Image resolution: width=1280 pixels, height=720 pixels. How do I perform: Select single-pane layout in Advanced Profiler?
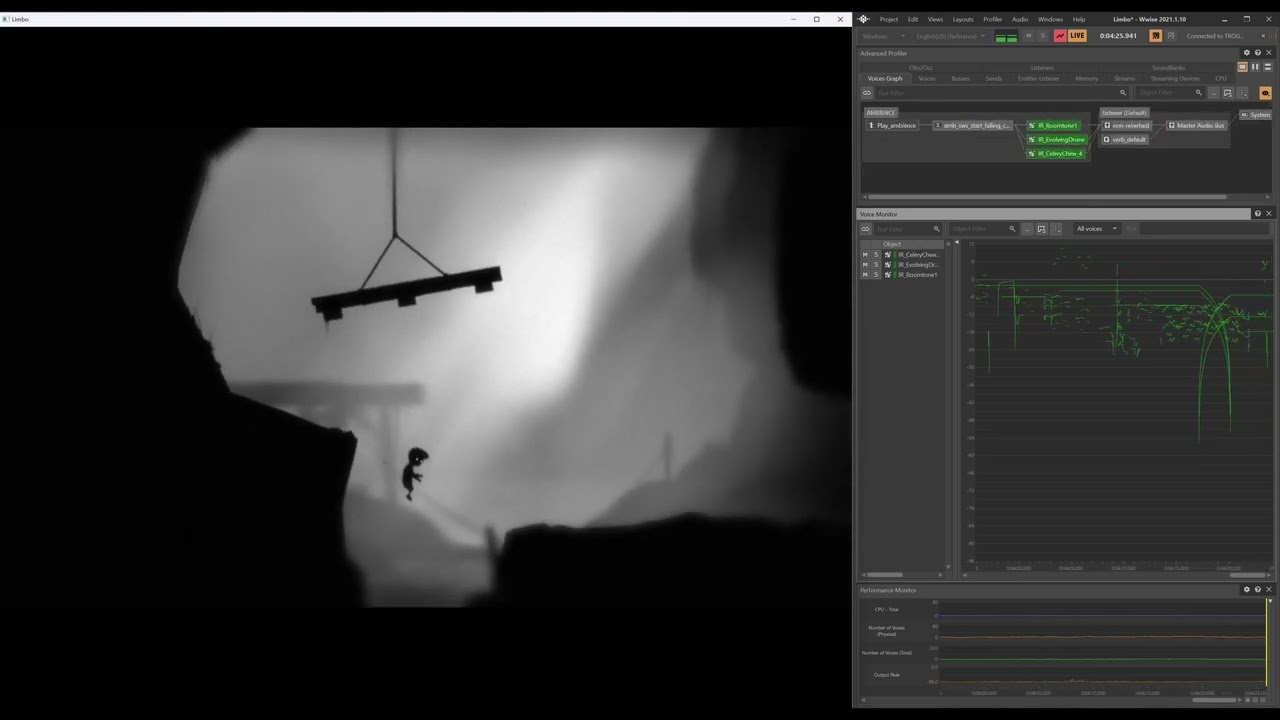tap(1243, 67)
